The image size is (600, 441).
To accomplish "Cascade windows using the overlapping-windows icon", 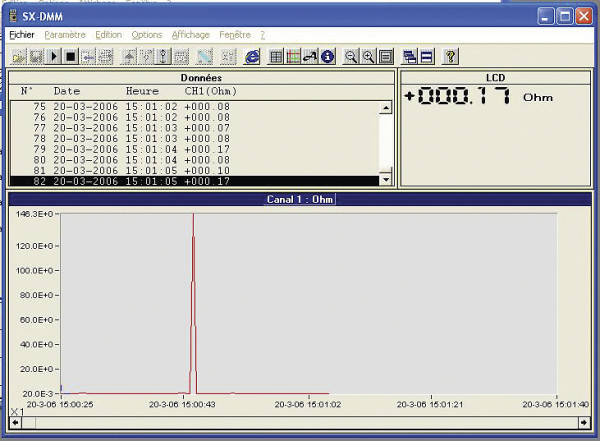I will coord(409,57).
